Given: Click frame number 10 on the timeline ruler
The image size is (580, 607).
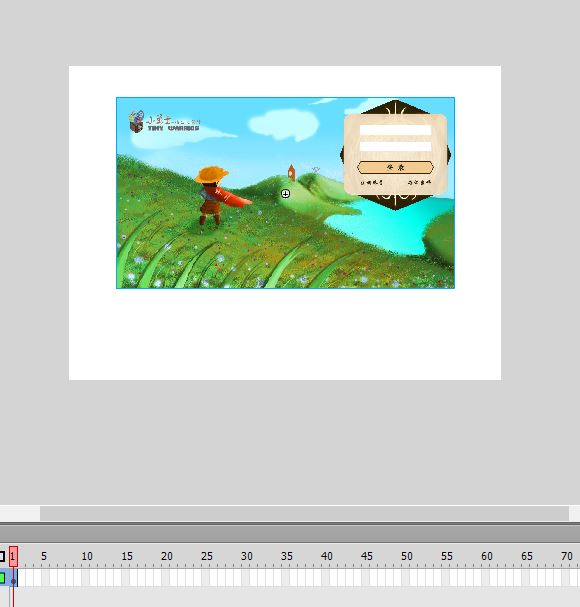Looking at the screenshot, I should click(87, 556).
